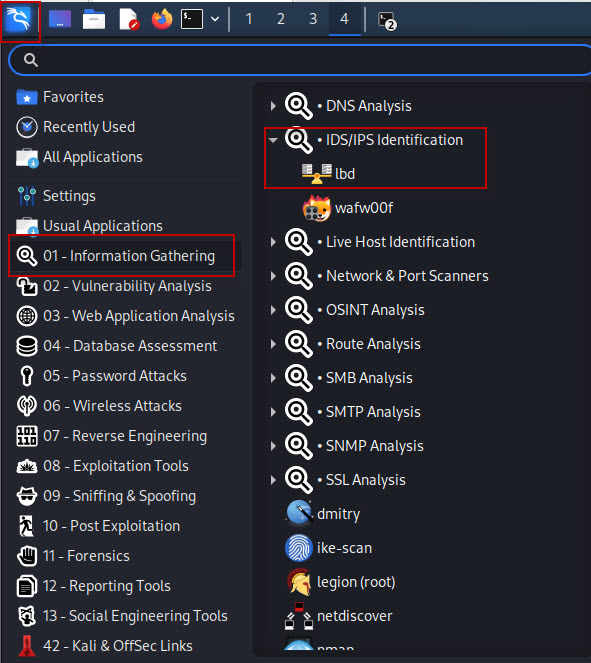Click the OSINT Analysis label

pyautogui.click(x=375, y=310)
